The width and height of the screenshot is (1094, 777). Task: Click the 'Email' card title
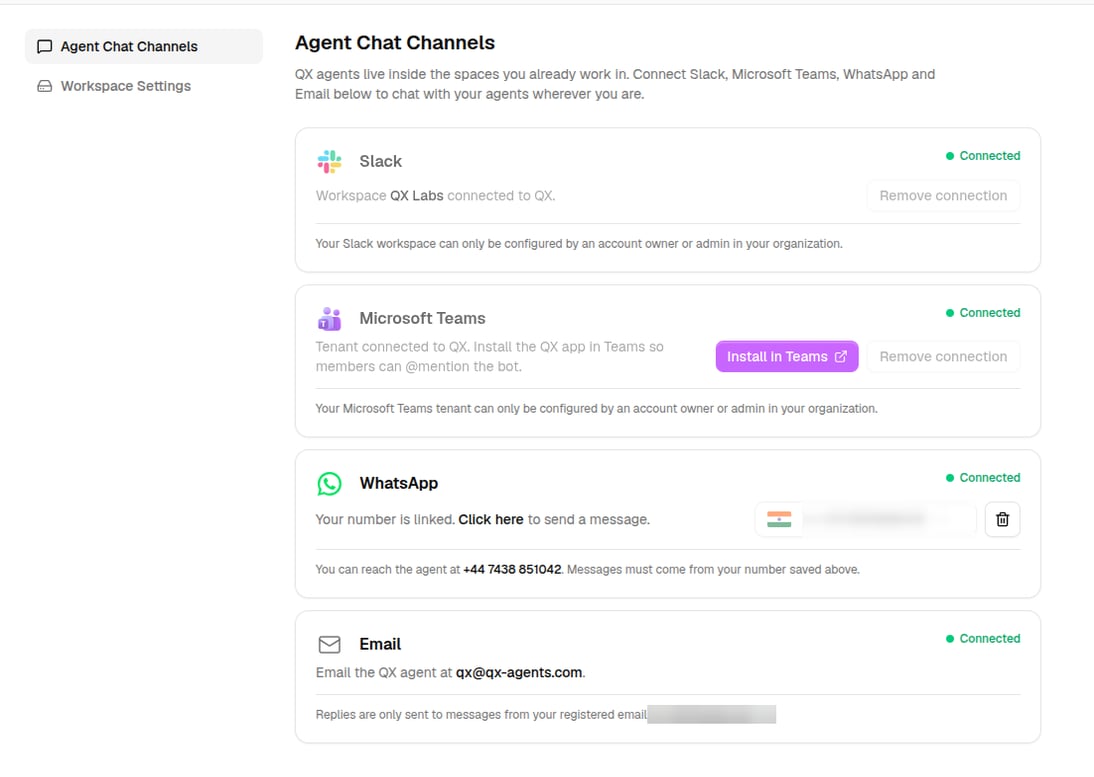380,644
